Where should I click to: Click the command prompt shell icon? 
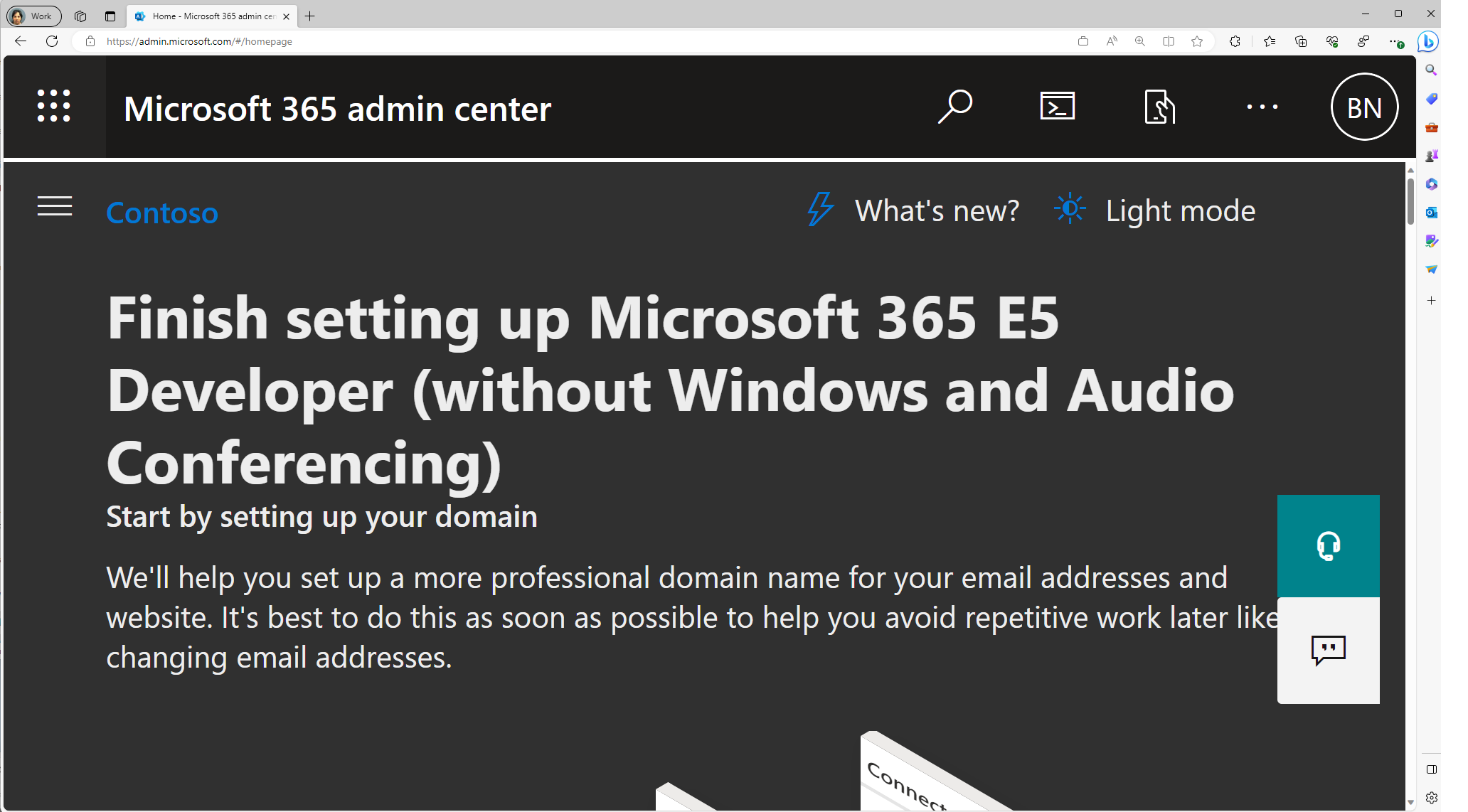[x=1056, y=107]
